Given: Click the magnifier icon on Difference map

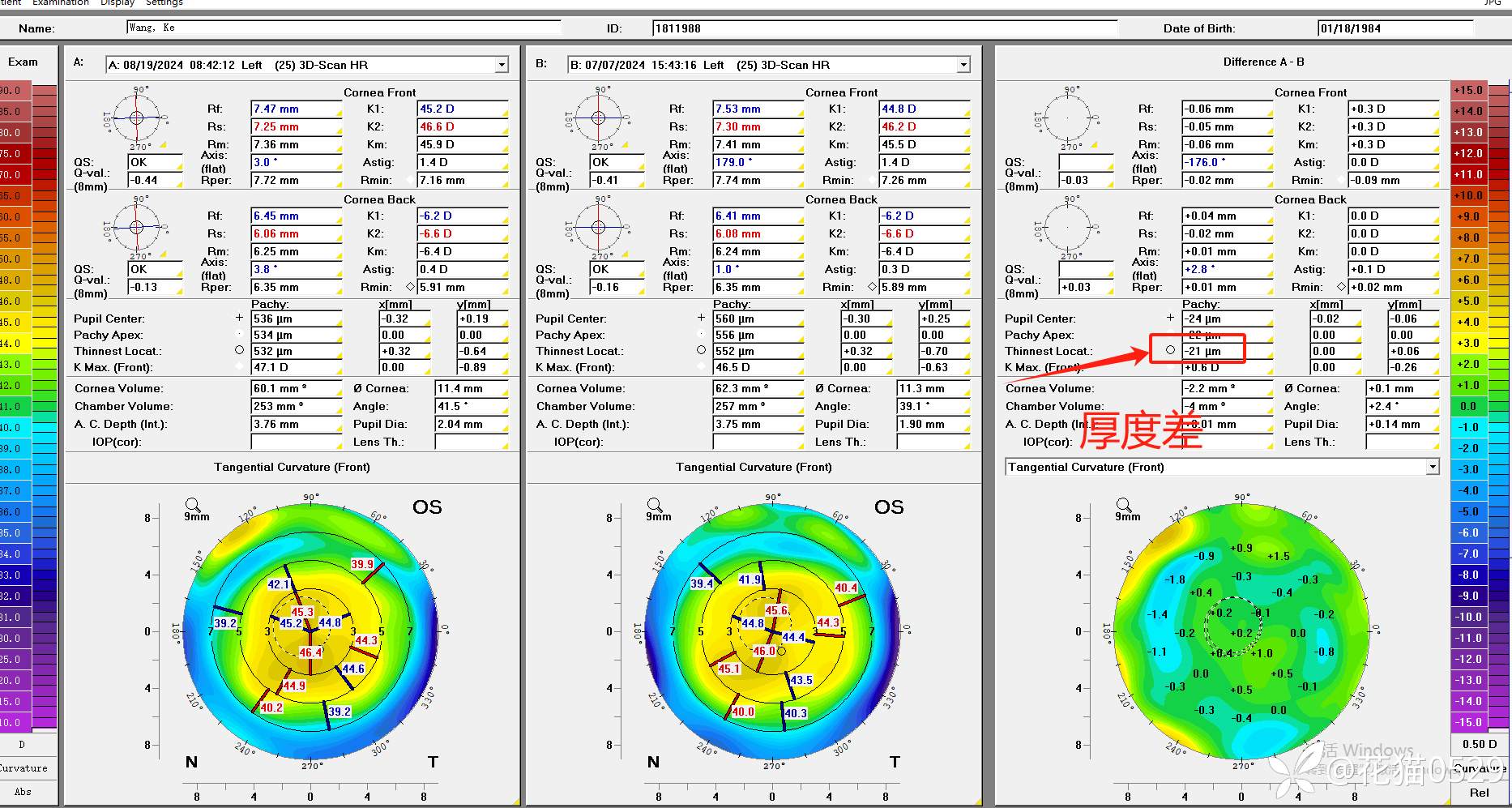Looking at the screenshot, I should 1123,505.
